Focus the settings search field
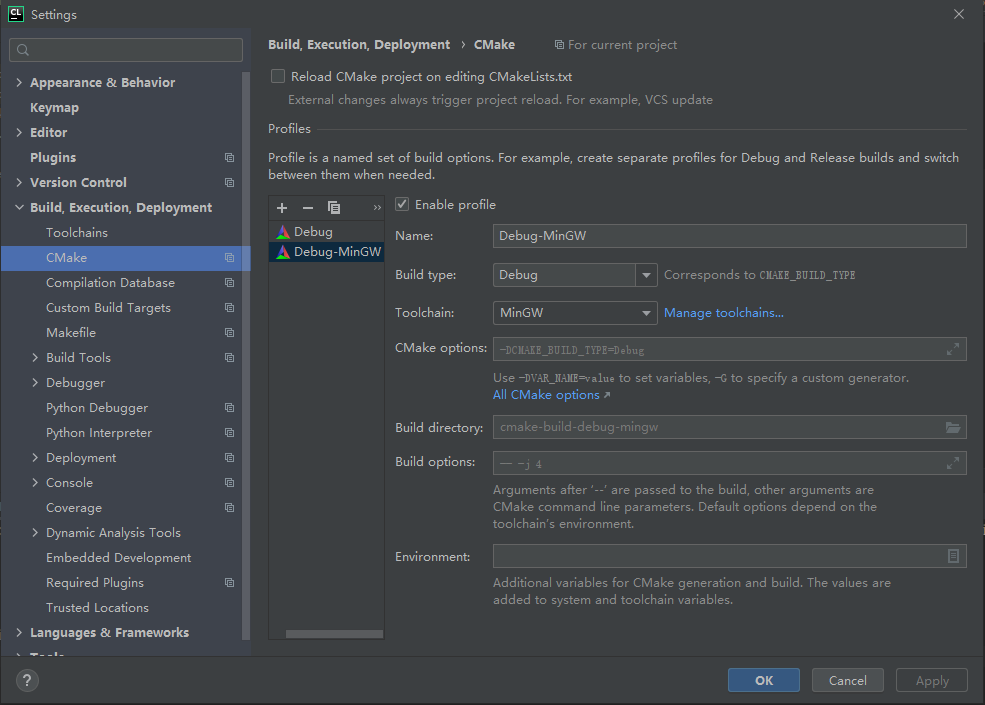The height and width of the screenshot is (705, 985). point(126,50)
